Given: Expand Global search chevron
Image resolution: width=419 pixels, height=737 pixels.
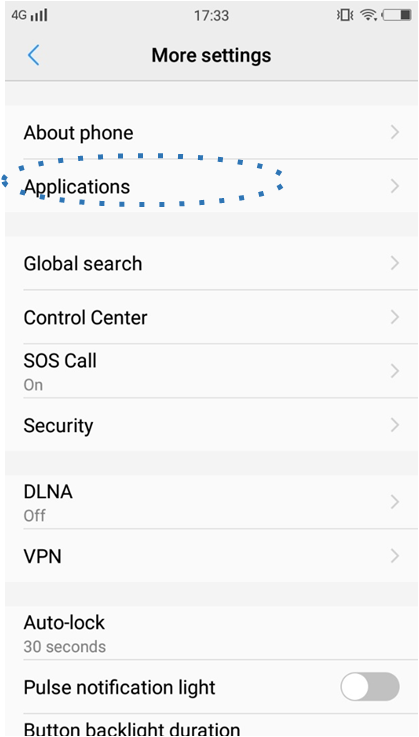Looking at the screenshot, I should (x=395, y=263).
